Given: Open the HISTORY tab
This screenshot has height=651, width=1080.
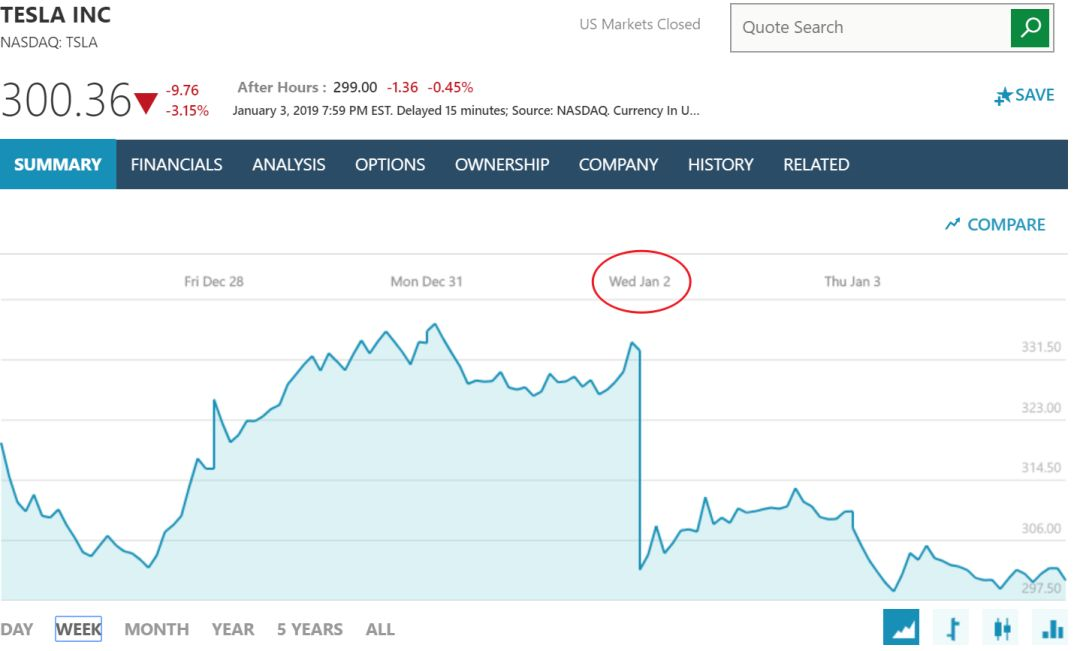Looking at the screenshot, I should click(720, 165).
